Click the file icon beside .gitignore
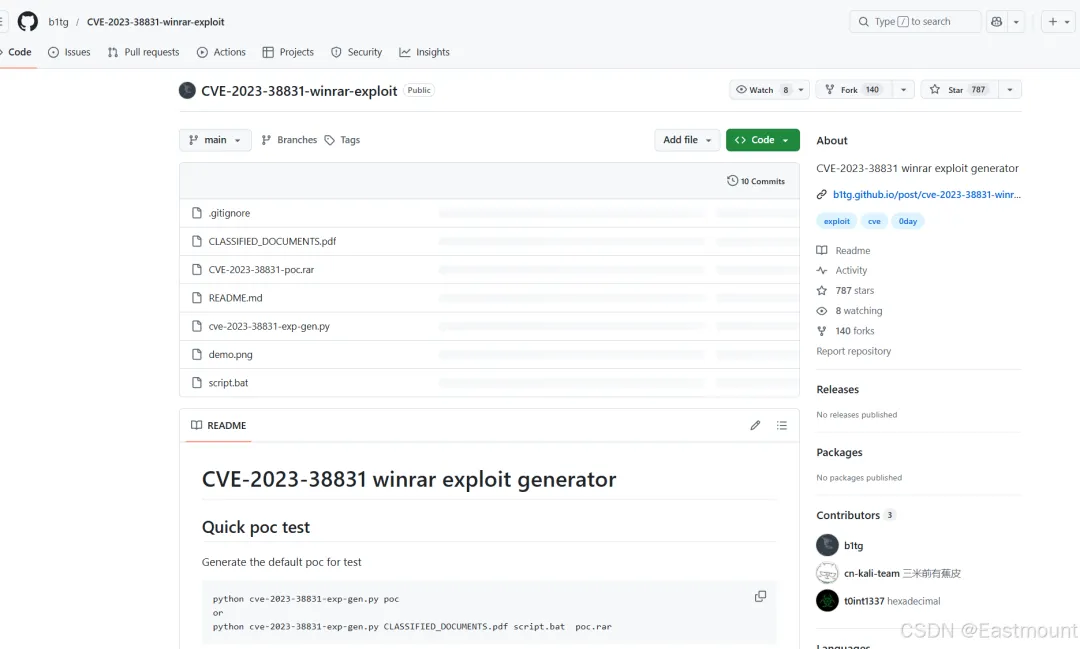The image size is (1080, 649). click(x=197, y=213)
